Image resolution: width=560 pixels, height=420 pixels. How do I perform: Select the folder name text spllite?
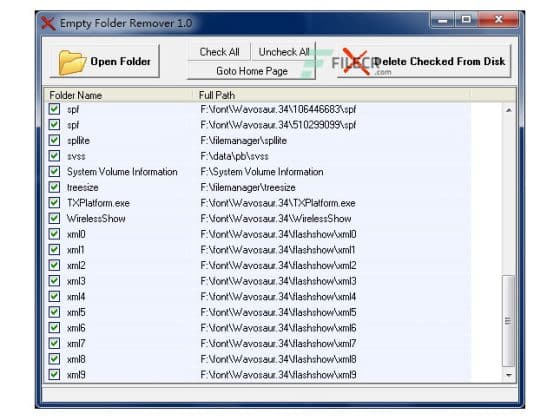(78, 140)
